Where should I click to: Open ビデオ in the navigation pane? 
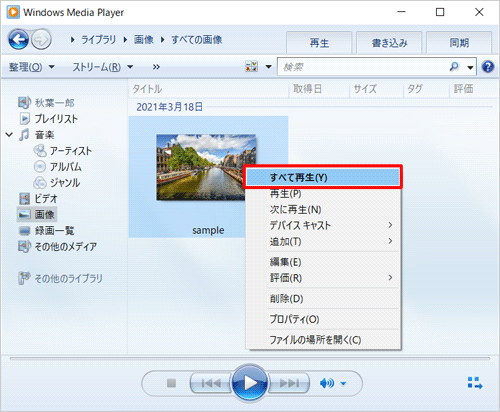point(46,198)
